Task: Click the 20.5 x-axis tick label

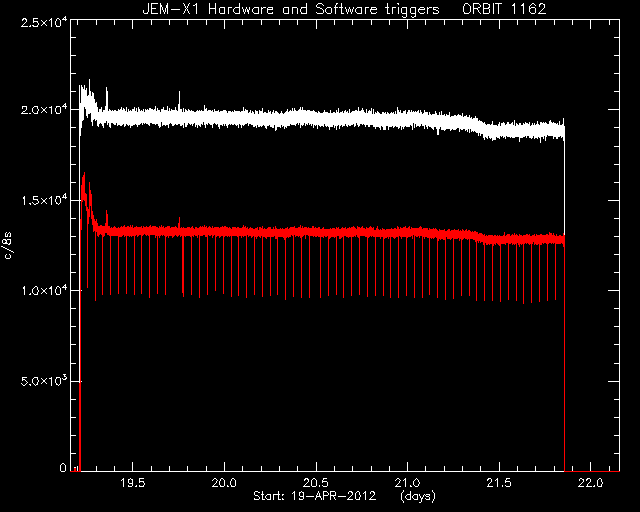Action: 316,483
